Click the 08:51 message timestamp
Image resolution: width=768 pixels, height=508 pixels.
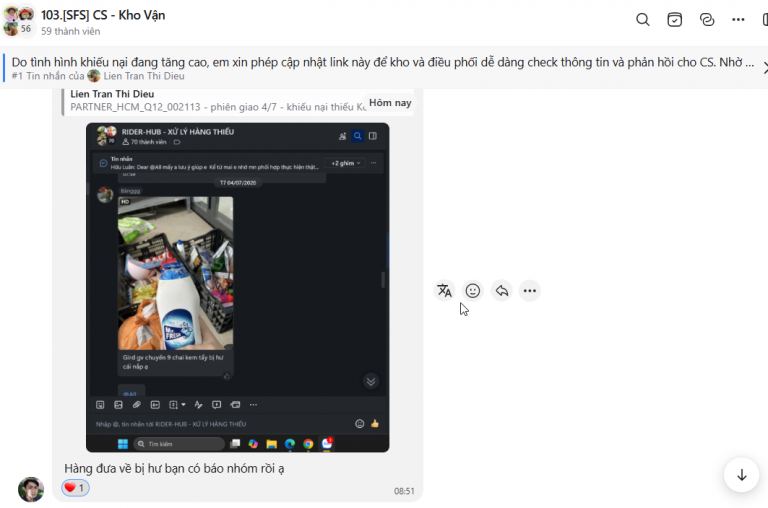coord(404,491)
